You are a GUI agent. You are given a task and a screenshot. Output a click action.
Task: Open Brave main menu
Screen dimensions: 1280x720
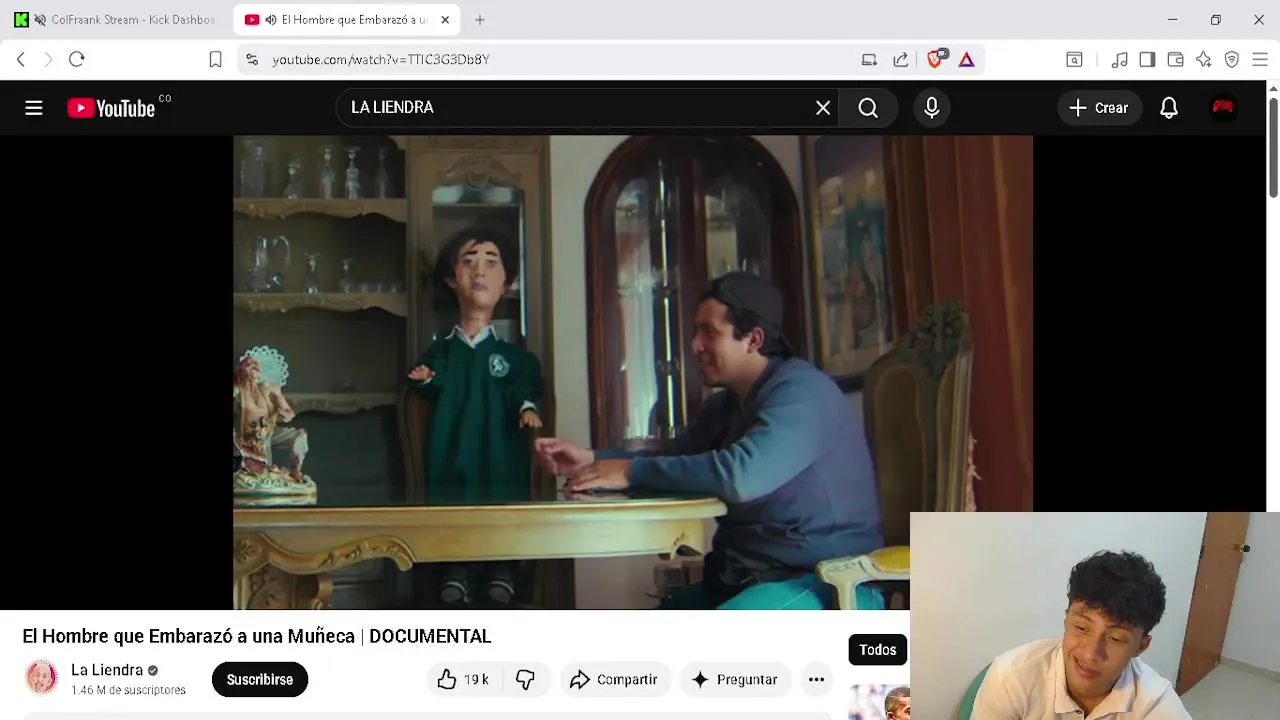[x=1260, y=60]
